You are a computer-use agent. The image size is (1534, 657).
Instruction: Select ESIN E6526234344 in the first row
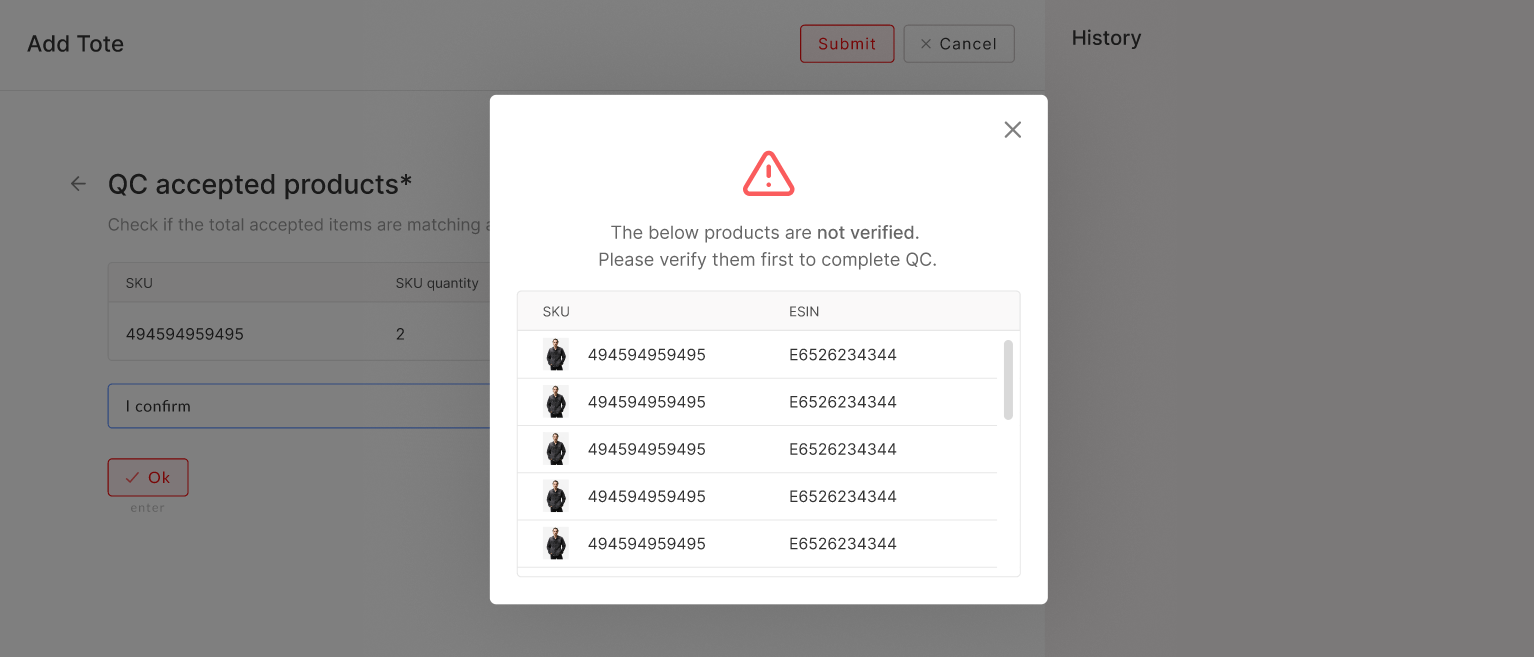(842, 355)
